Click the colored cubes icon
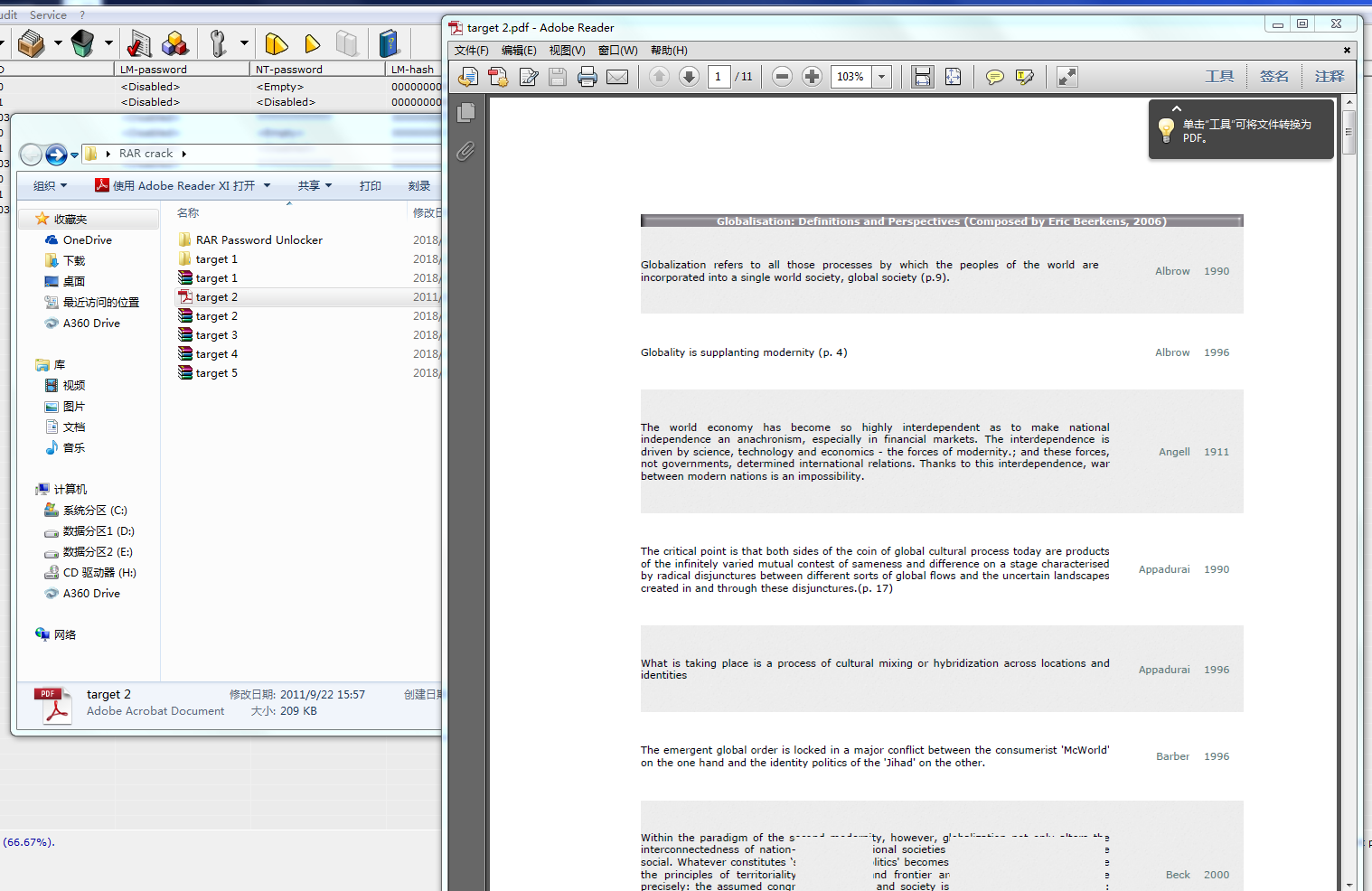1372x891 pixels. 175,42
